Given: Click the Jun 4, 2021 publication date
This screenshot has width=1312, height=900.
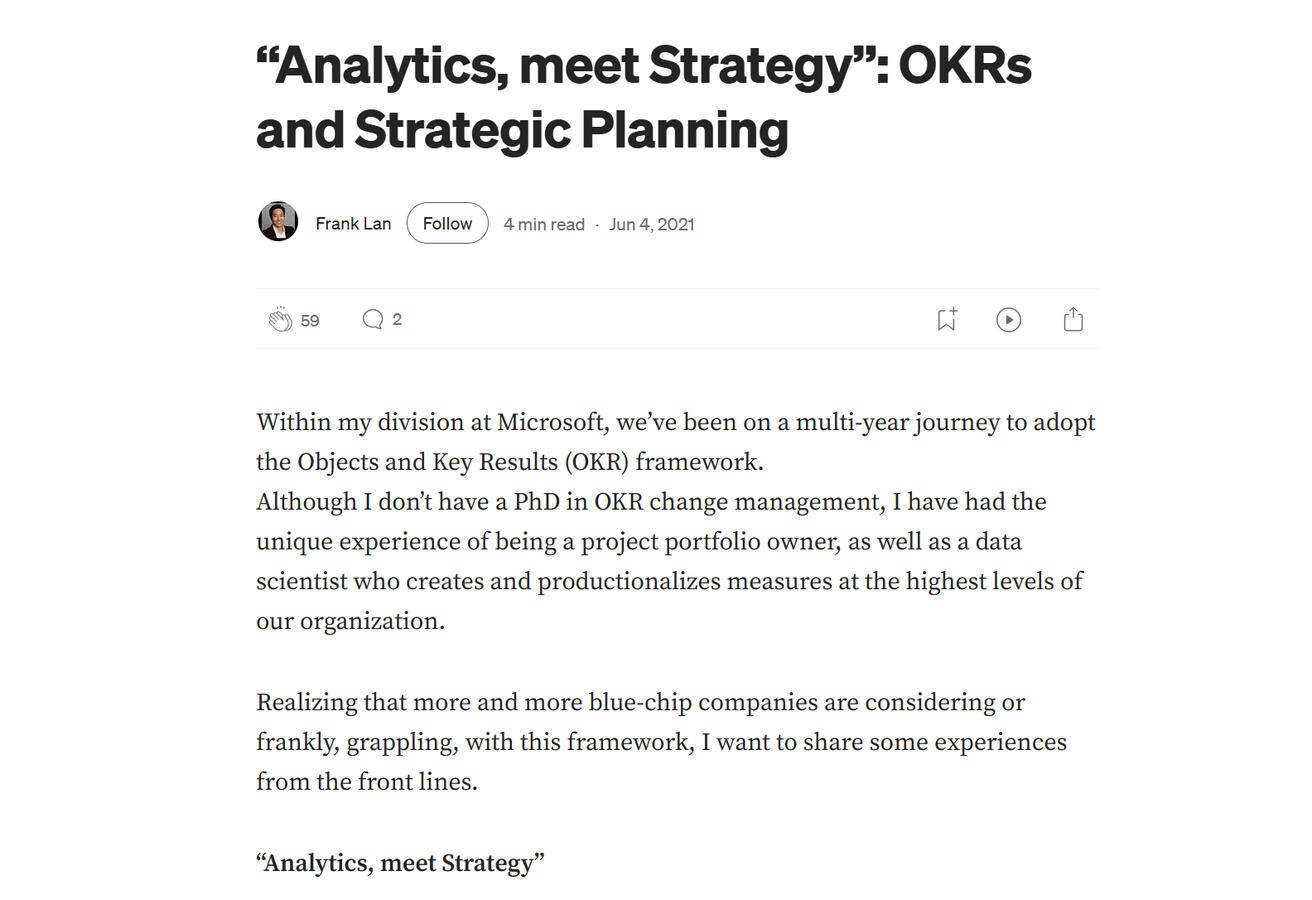Looking at the screenshot, I should pos(650,224).
